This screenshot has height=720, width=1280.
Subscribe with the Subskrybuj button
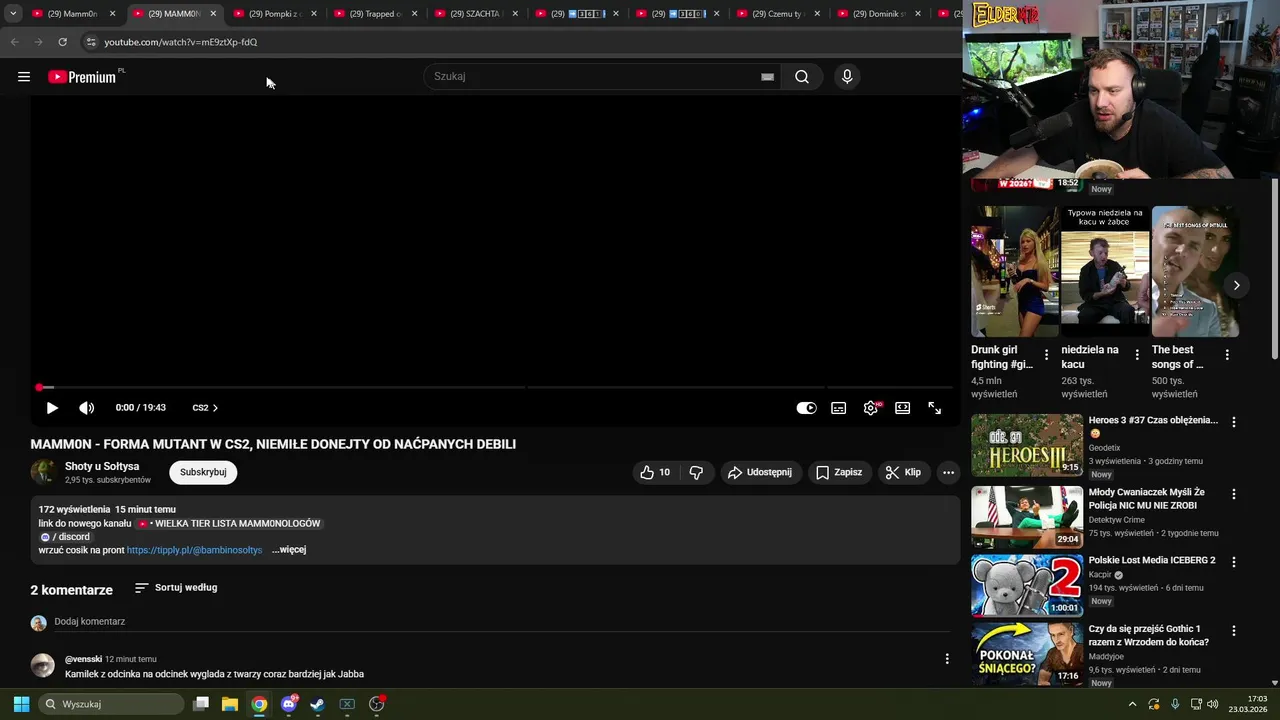pyautogui.click(x=203, y=472)
